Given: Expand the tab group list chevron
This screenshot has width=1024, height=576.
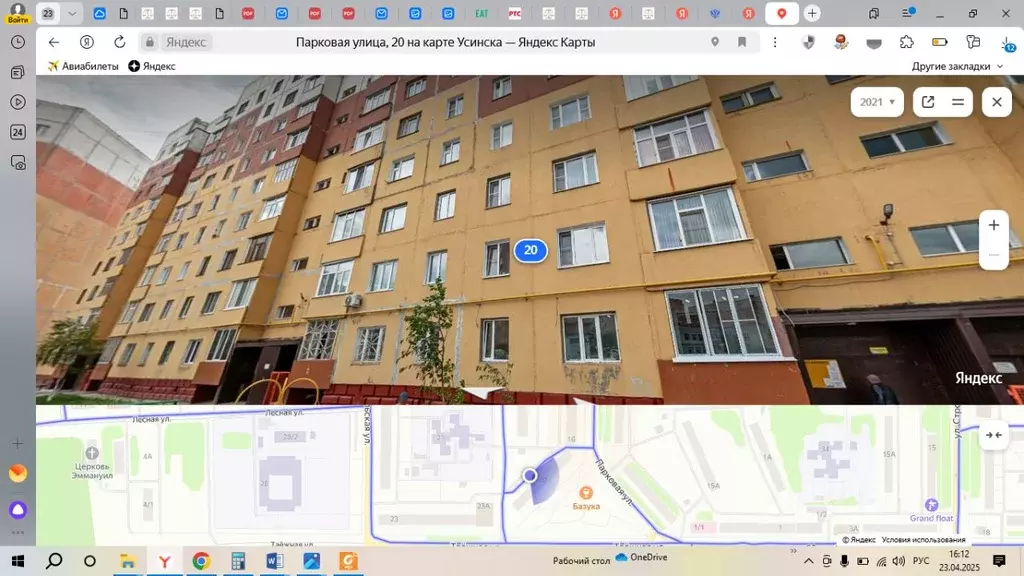Looking at the screenshot, I should point(73,14).
